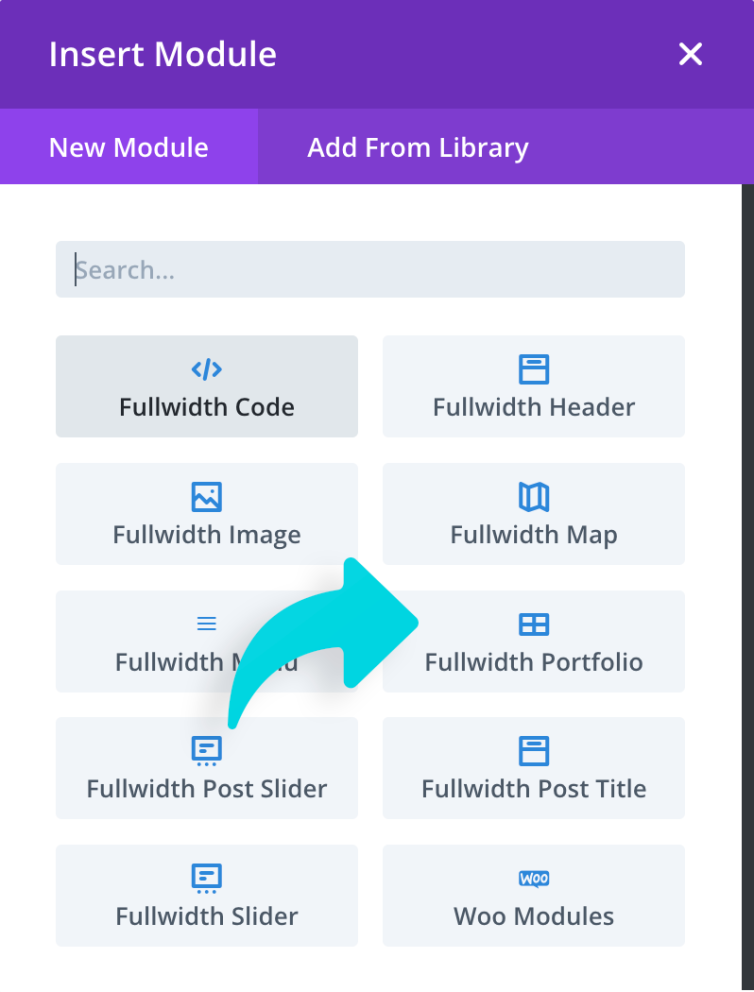Screen dimensions: 754x992
Task: Choose the Fullwidth Image module icon
Action: 206,494
